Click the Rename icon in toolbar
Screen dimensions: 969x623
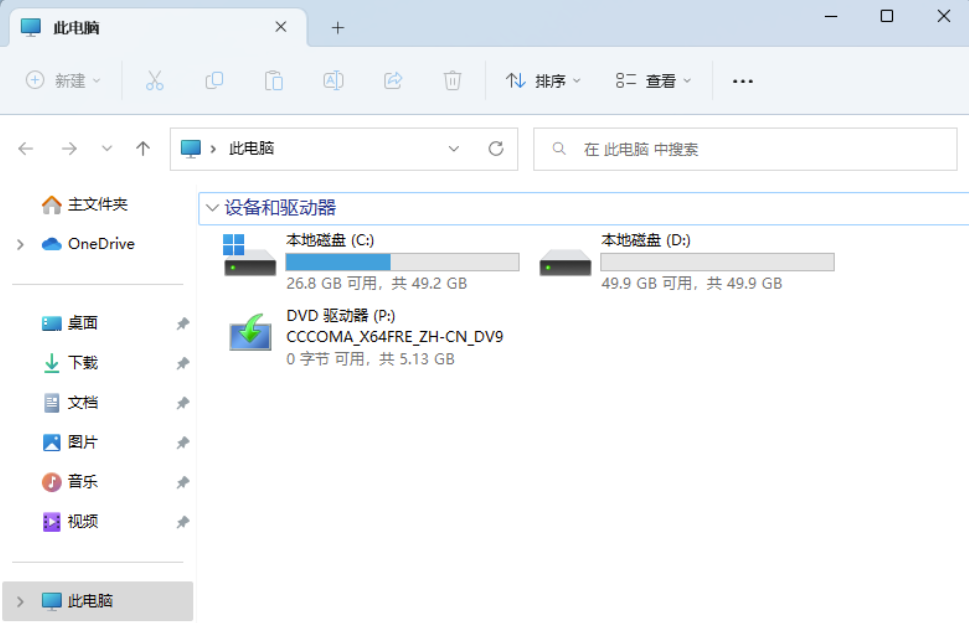pyautogui.click(x=333, y=80)
